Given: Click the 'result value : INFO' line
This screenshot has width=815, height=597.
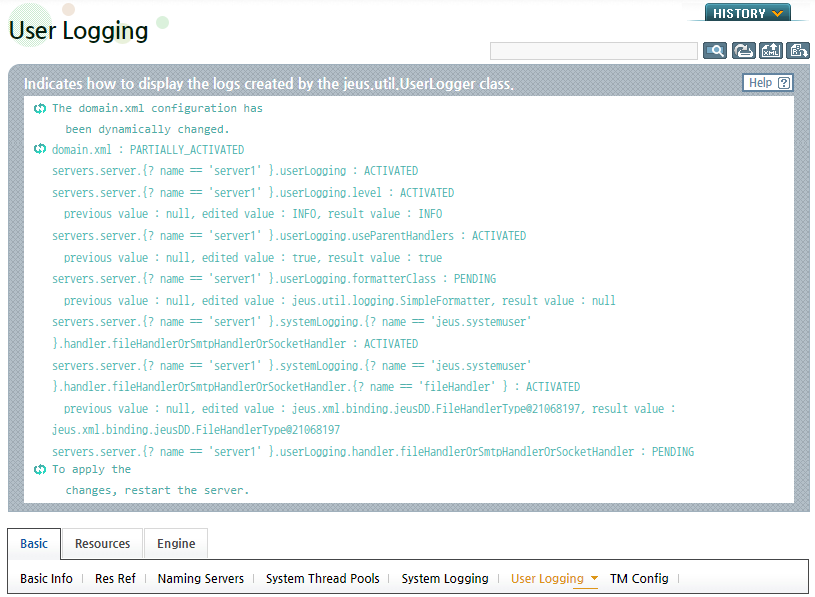Looking at the screenshot, I should pyautogui.click(x=253, y=214).
